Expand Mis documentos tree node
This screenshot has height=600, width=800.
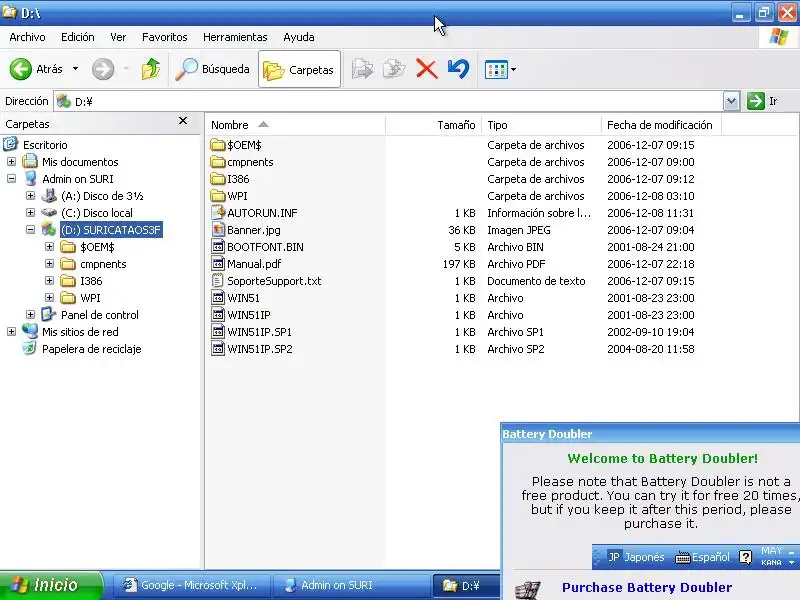pyautogui.click(x=11, y=162)
